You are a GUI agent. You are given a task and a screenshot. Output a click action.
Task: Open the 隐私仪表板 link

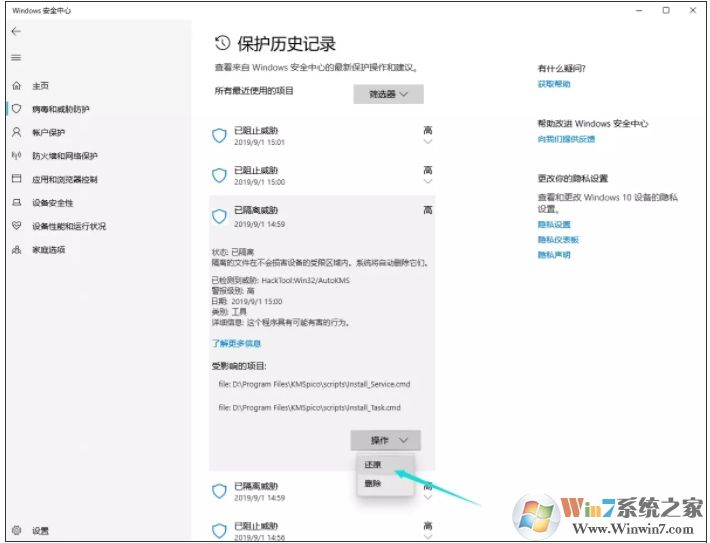tap(558, 240)
